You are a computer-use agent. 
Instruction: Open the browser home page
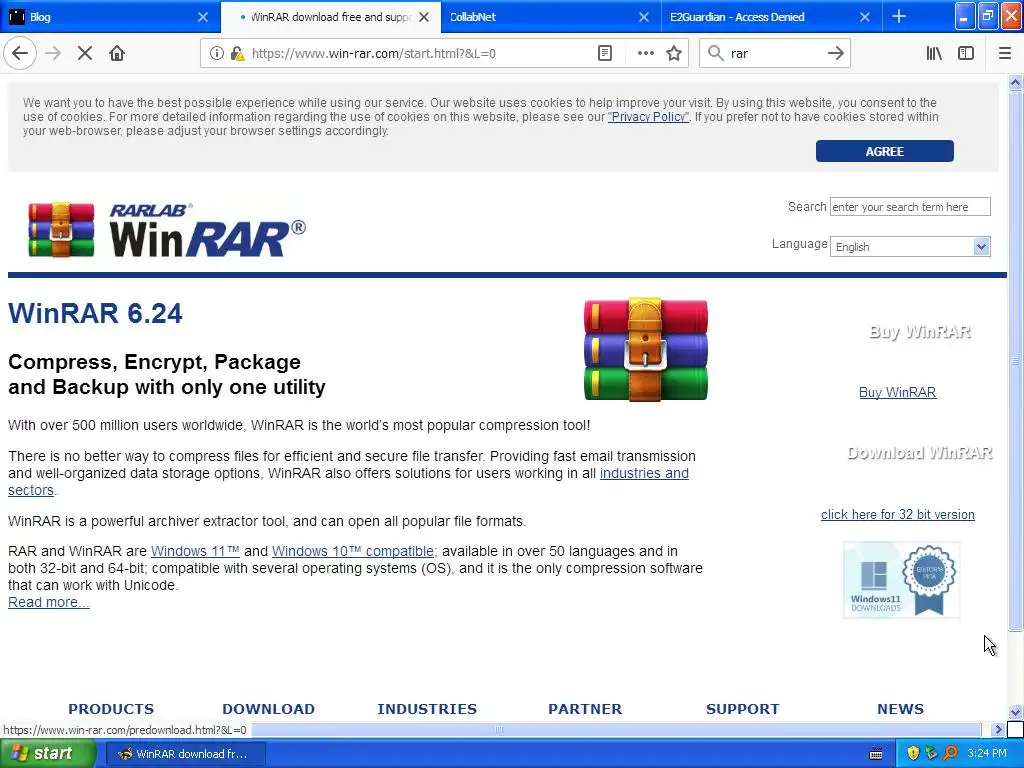point(117,54)
